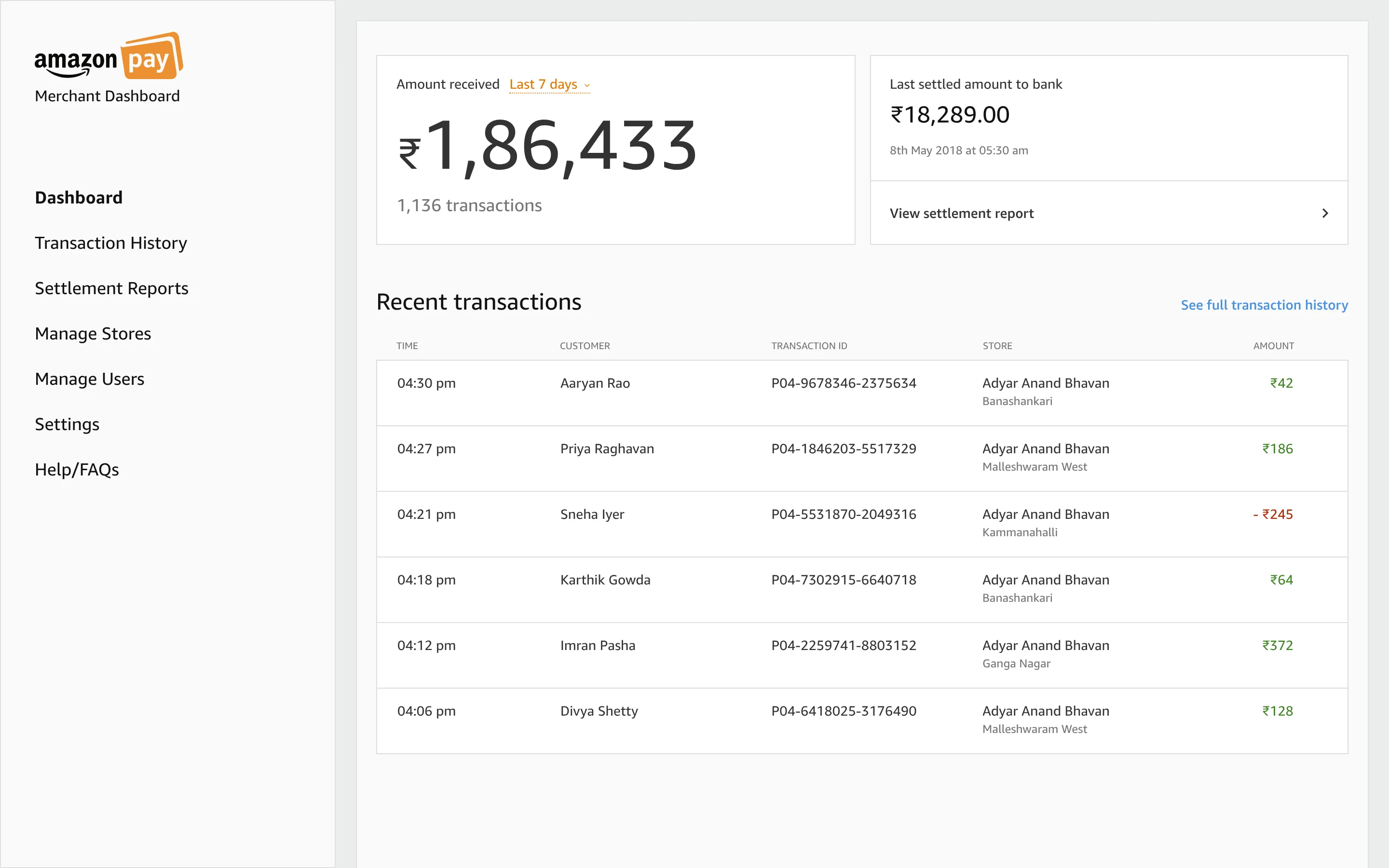This screenshot has width=1389, height=868.
Task: Click the 04:30 pm transaction time
Action: (x=426, y=383)
